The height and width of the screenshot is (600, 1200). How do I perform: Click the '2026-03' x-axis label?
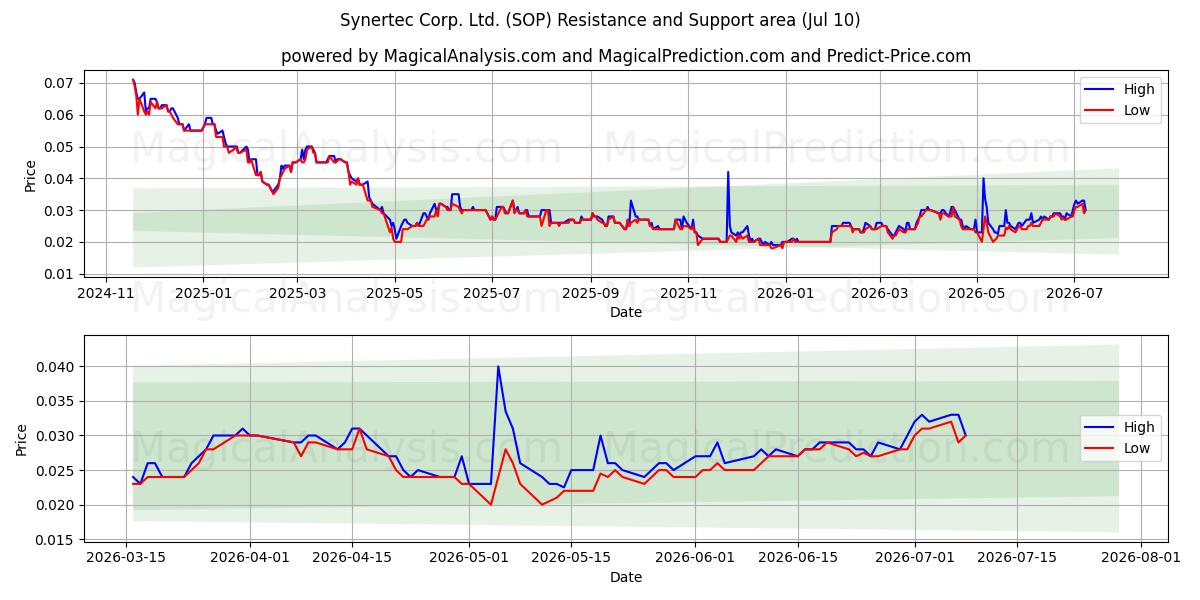click(x=880, y=294)
